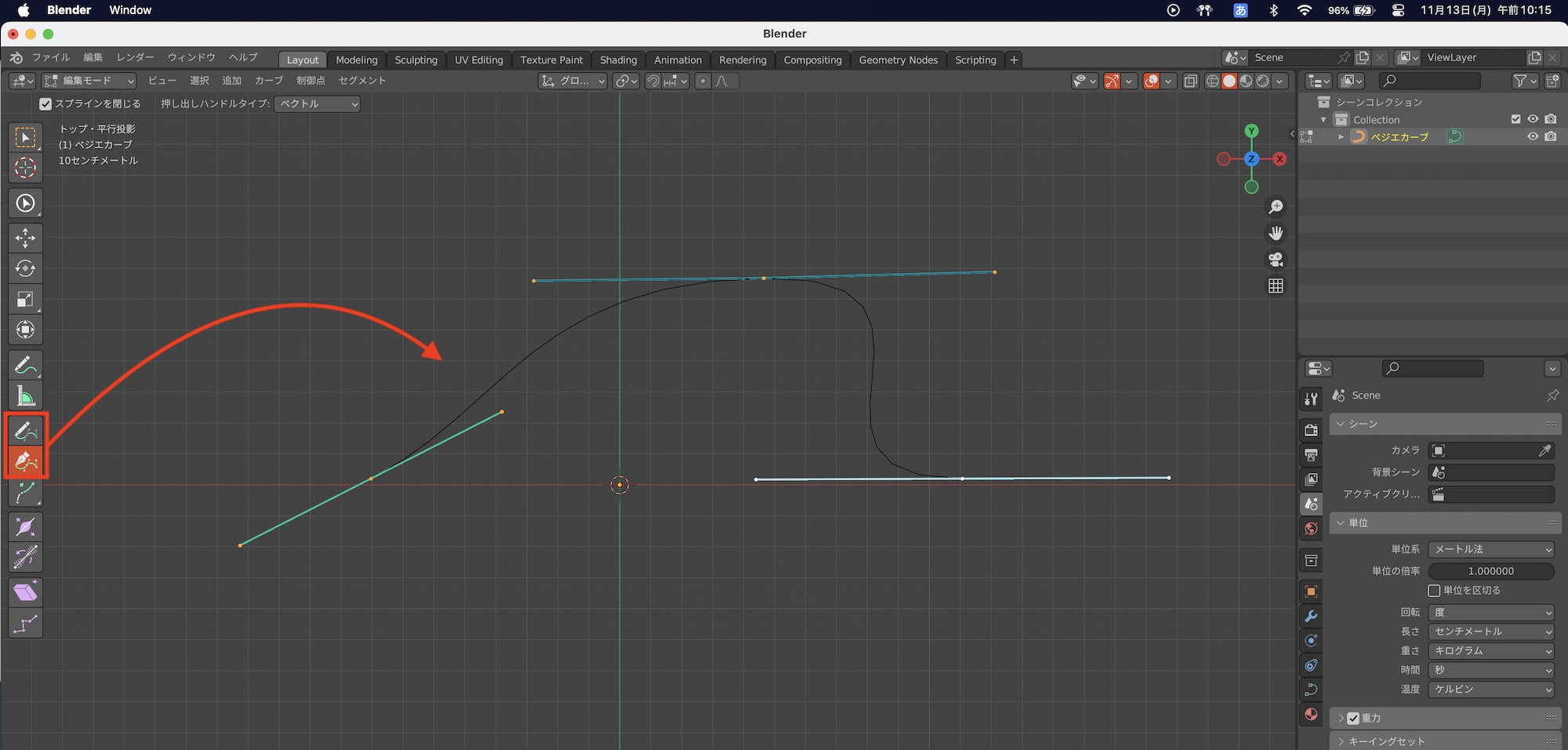Click the outliner search field
Image resolution: width=1568 pixels, height=750 pixels.
(1431, 81)
